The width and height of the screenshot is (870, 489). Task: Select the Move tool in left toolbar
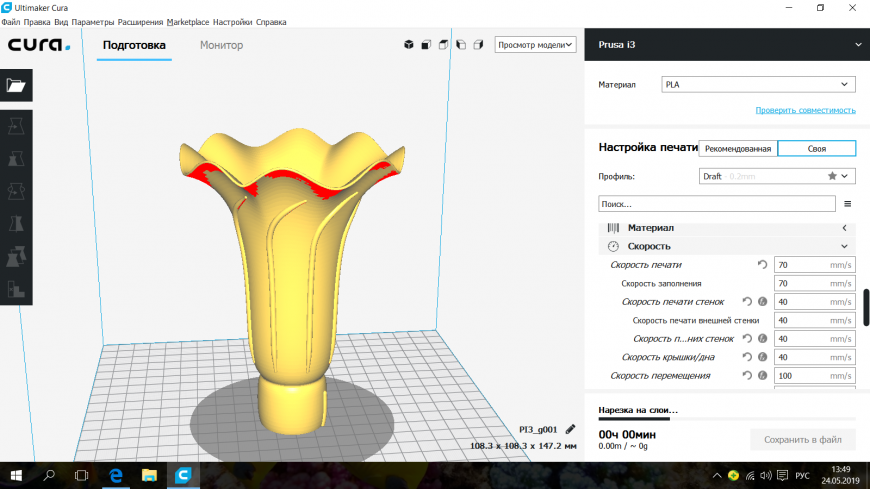[16, 126]
